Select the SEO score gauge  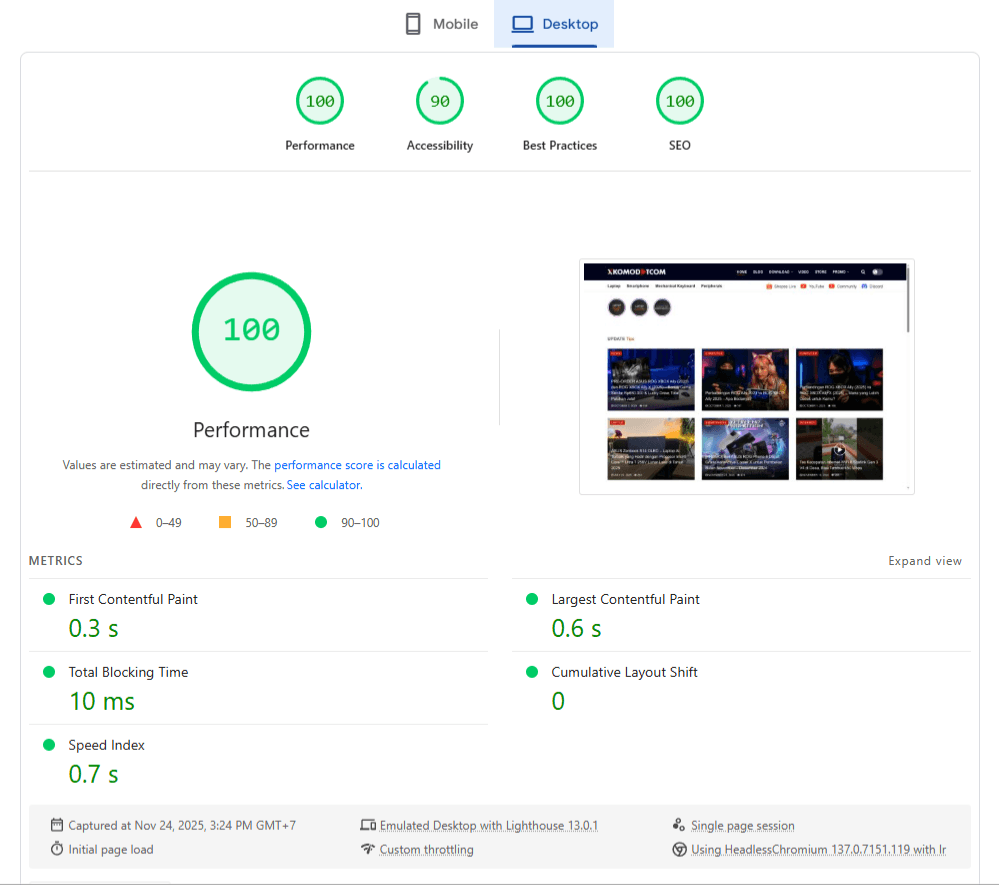(680, 101)
